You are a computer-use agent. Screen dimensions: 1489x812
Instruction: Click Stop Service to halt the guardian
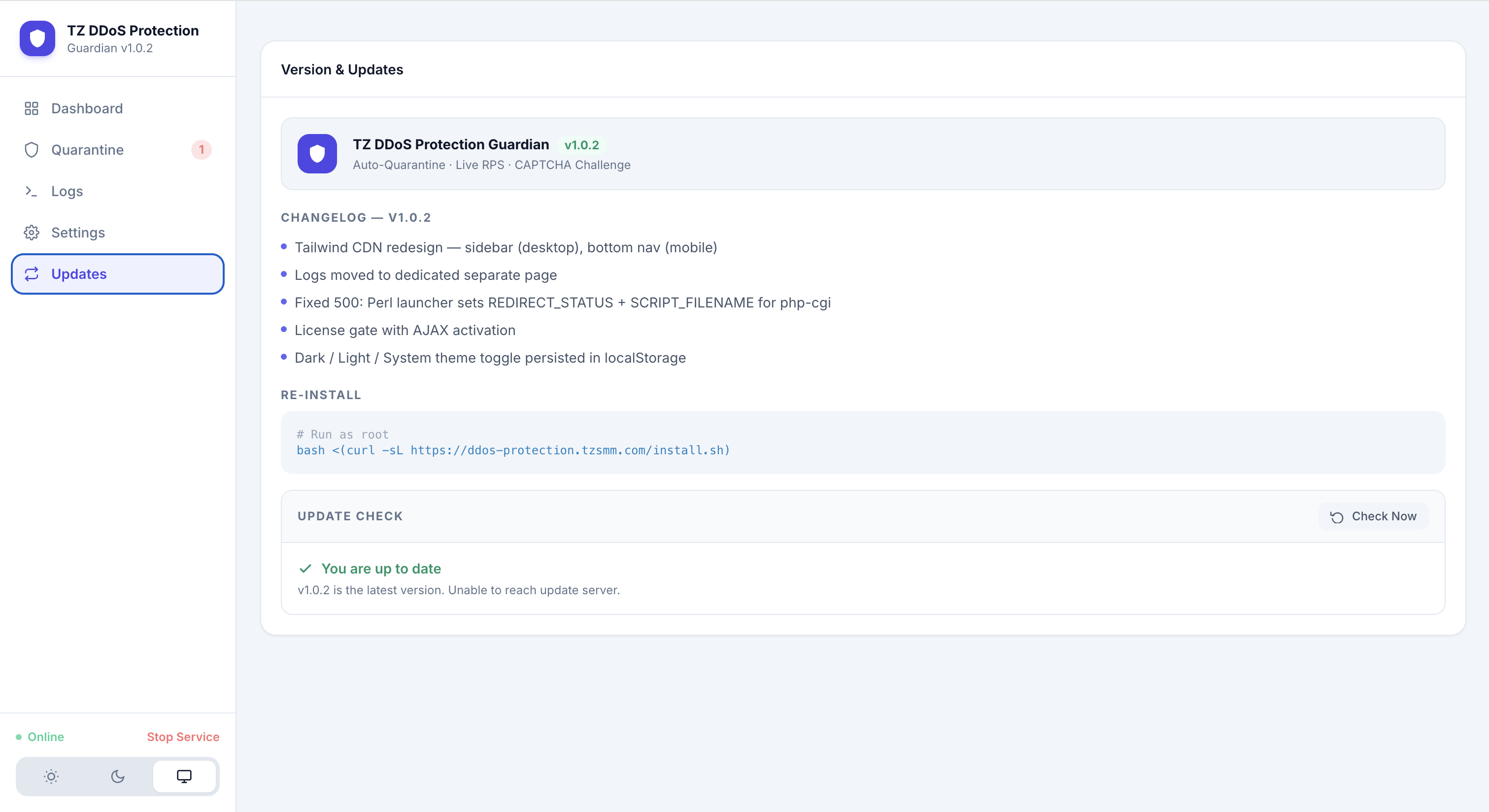(x=183, y=737)
